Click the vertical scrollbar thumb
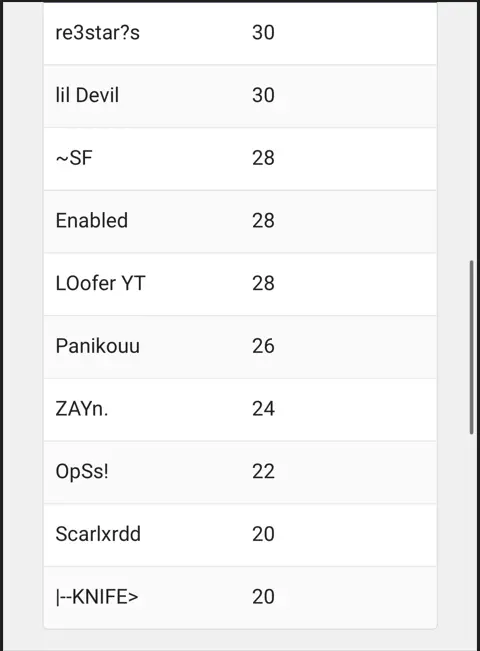 click(x=471, y=347)
